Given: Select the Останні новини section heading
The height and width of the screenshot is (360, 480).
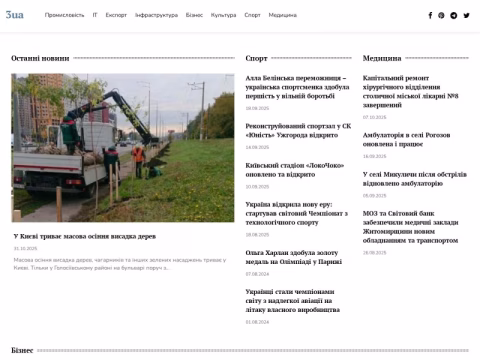Looking at the screenshot, I should pyautogui.click(x=40, y=58).
